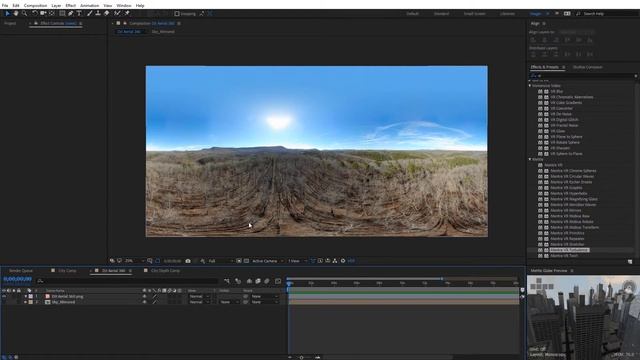Image resolution: width=640 pixels, height=360 pixels.
Task: Select the Puppet Pin tool
Action: tap(127, 13)
